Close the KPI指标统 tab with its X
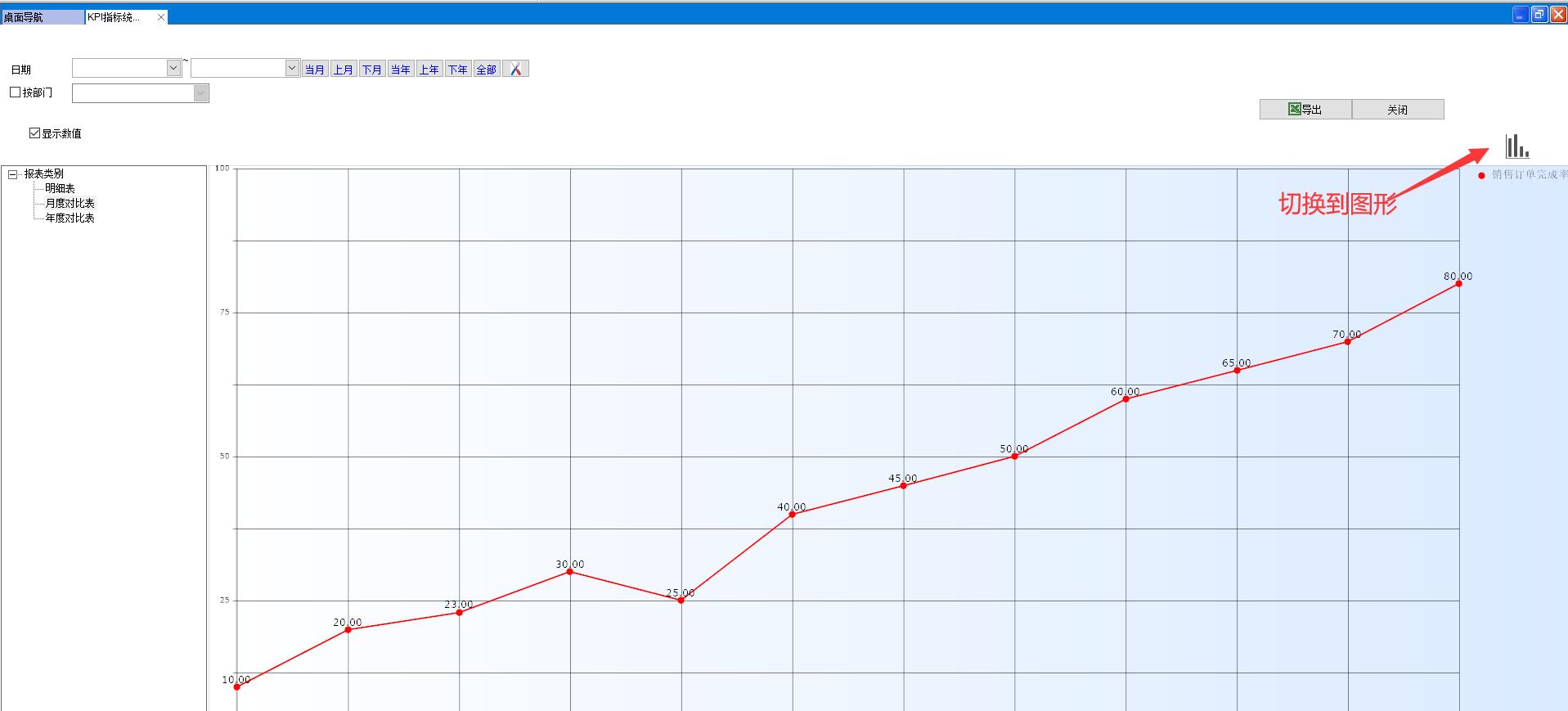Viewport: 1568px width, 711px height. (160, 17)
